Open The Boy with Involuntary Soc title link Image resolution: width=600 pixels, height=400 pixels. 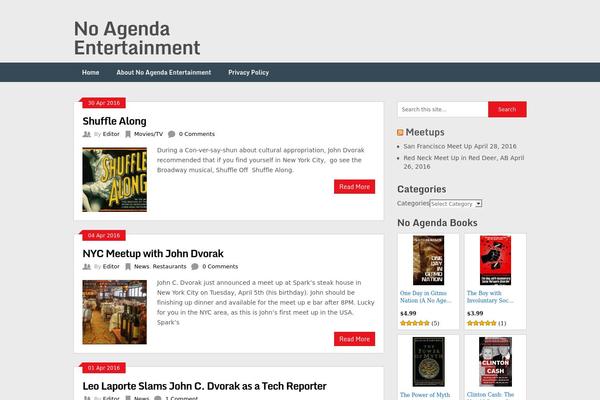point(490,297)
